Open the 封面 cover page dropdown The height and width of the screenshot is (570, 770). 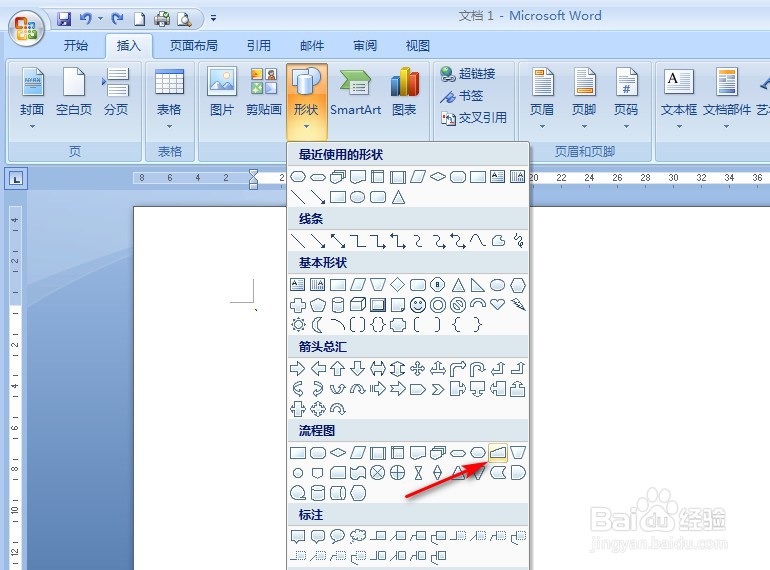coord(32,98)
